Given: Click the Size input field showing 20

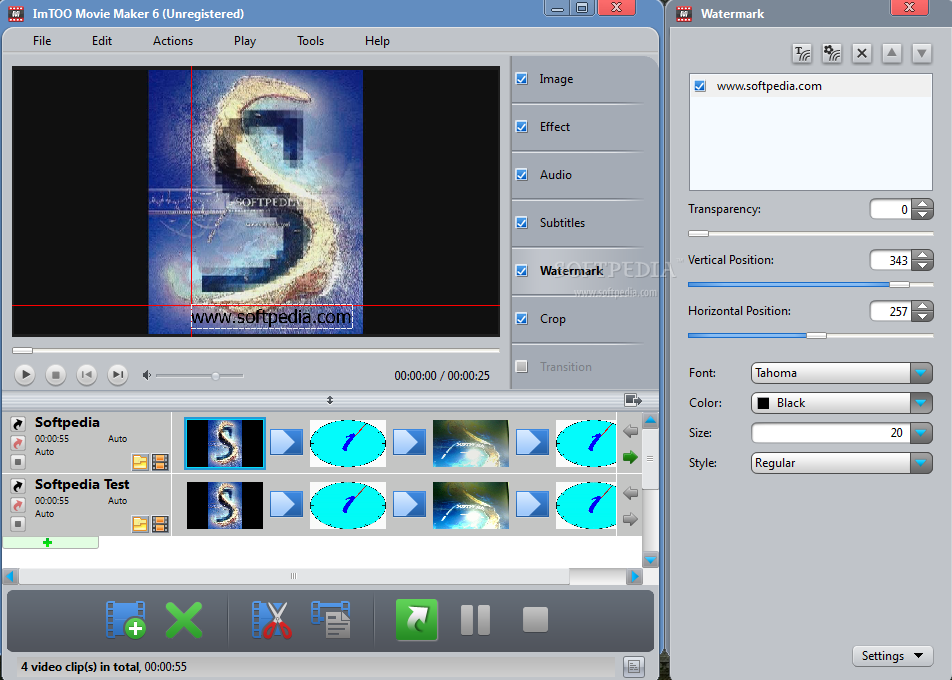Looking at the screenshot, I should pyautogui.click(x=831, y=432).
